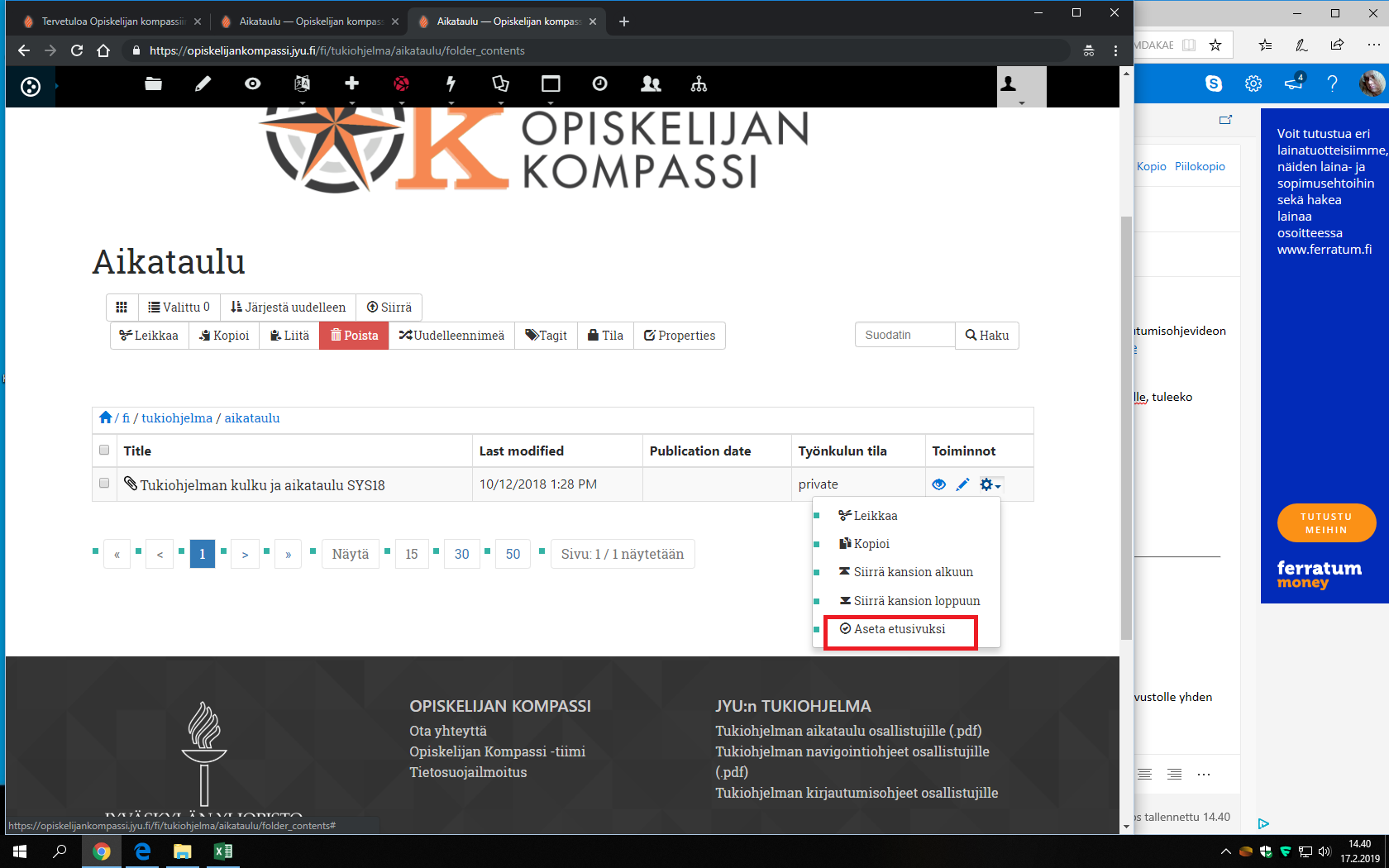This screenshot has height=868, width=1389.
Task: Click the pencil edit icon in Toiminnot column
Action: pyautogui.click(x=962, y=484)
